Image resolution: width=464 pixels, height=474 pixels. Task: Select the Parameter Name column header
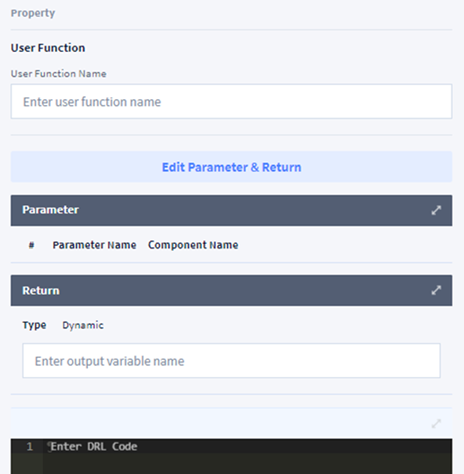click(94, 245)
